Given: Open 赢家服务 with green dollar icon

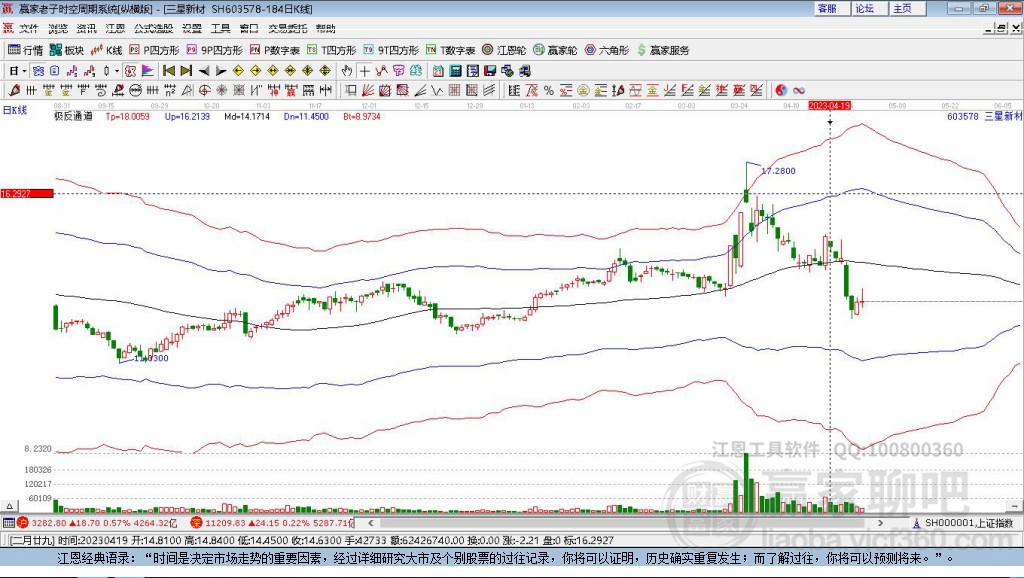Looking at the screenshot, I should tap(663, 50).
